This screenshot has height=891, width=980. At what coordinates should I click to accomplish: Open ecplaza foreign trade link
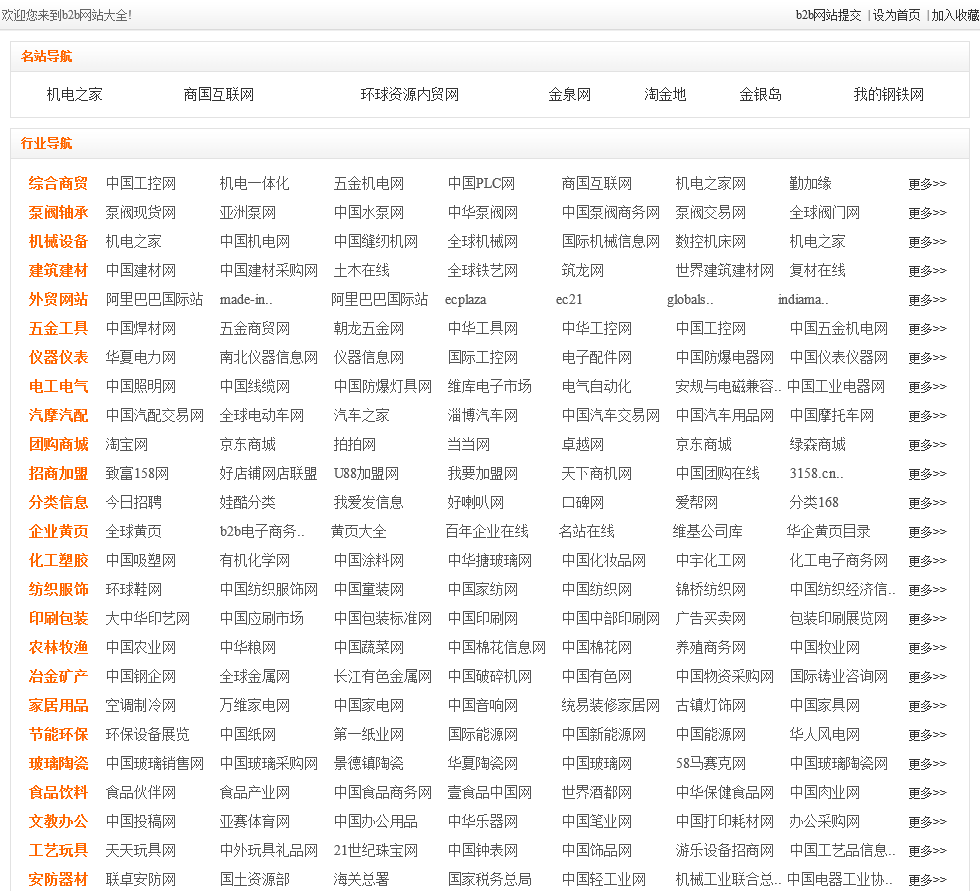point(466,299)
